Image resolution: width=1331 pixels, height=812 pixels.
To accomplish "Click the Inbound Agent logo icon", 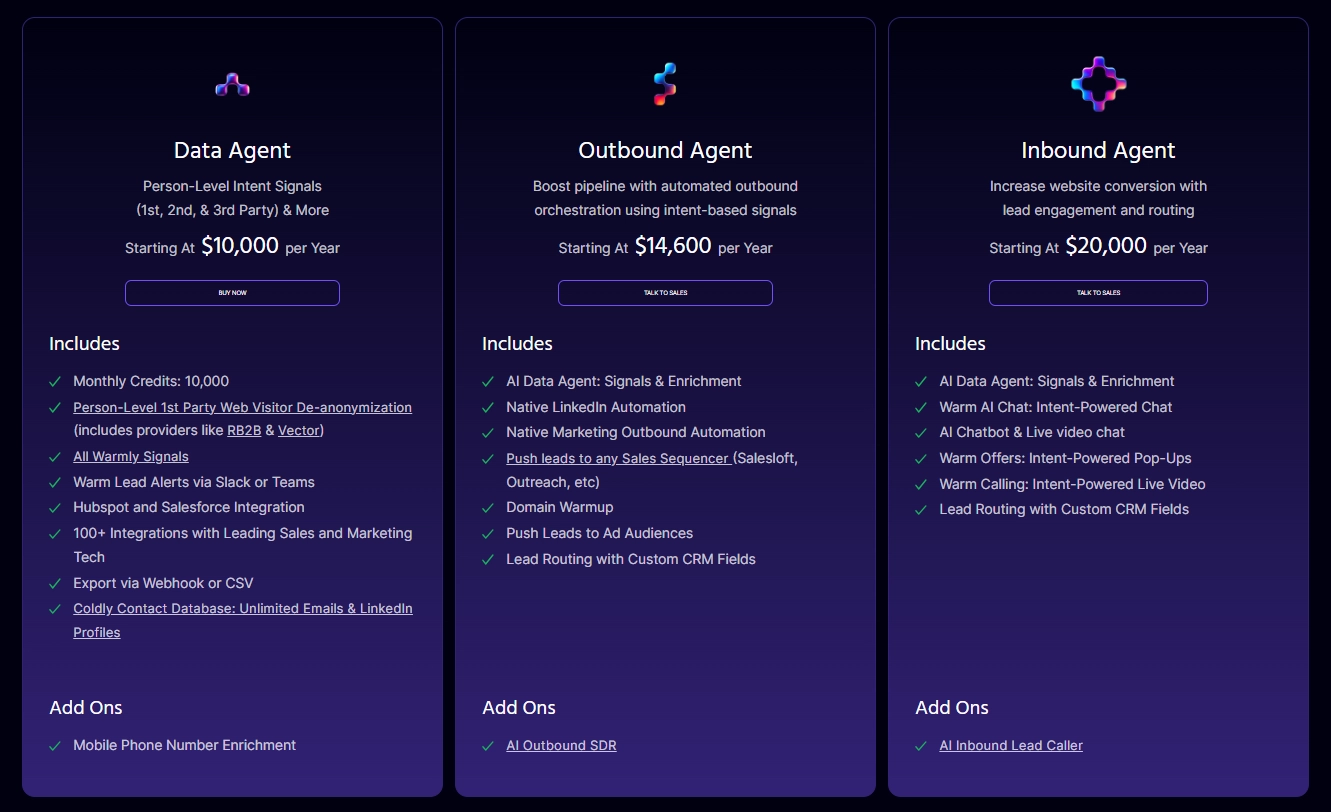I will pyautogui.click(x=1098, y=84).
